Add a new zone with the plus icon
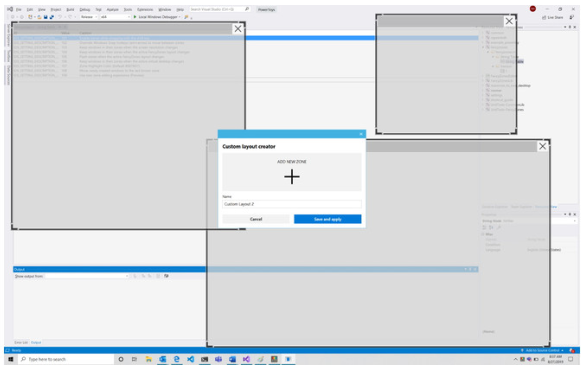 292,176
